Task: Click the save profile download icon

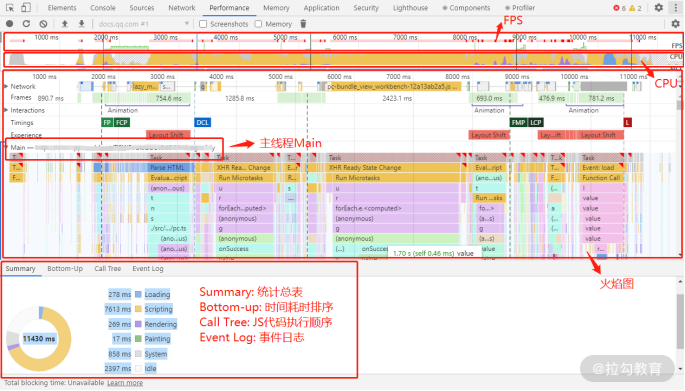Action: pos(81,24)
